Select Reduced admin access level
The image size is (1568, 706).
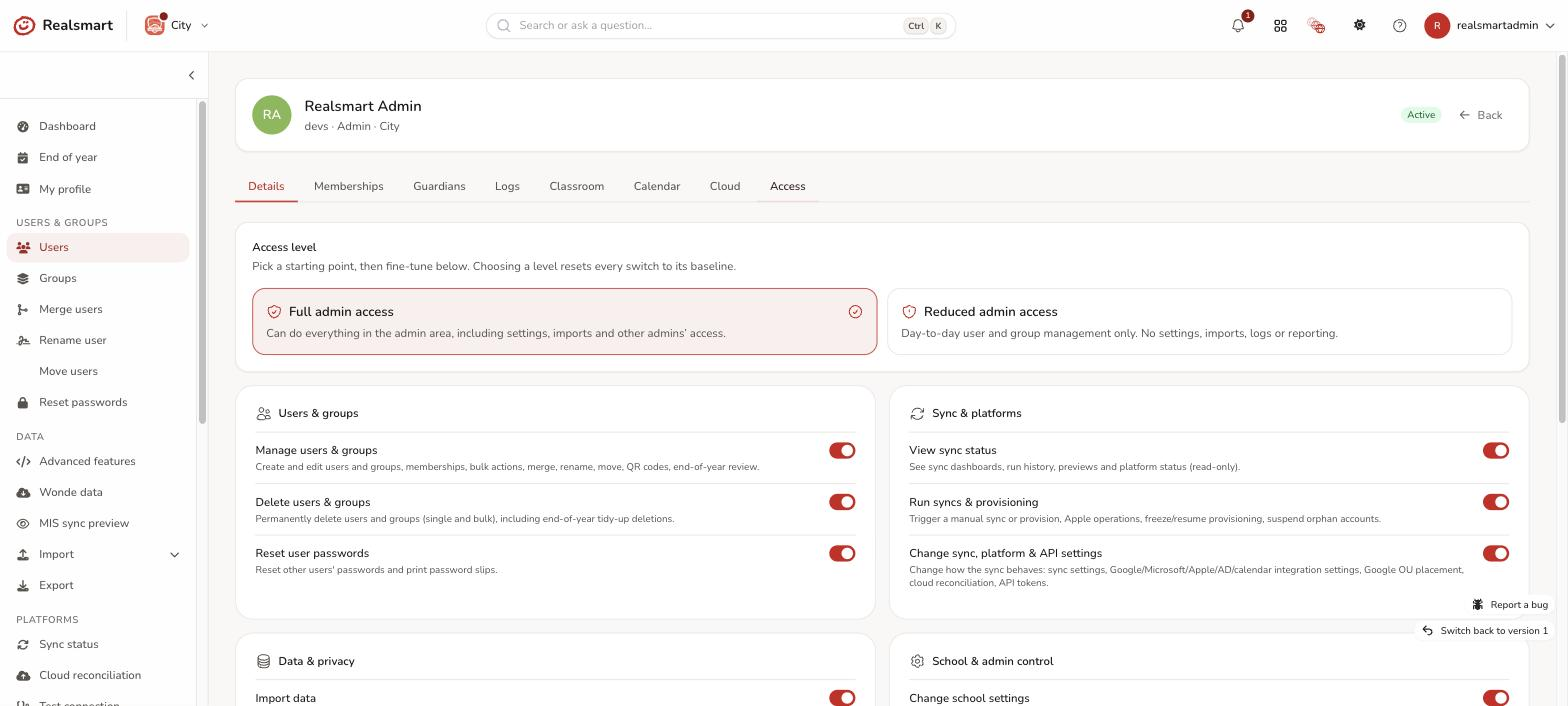tap(1199, 322)
